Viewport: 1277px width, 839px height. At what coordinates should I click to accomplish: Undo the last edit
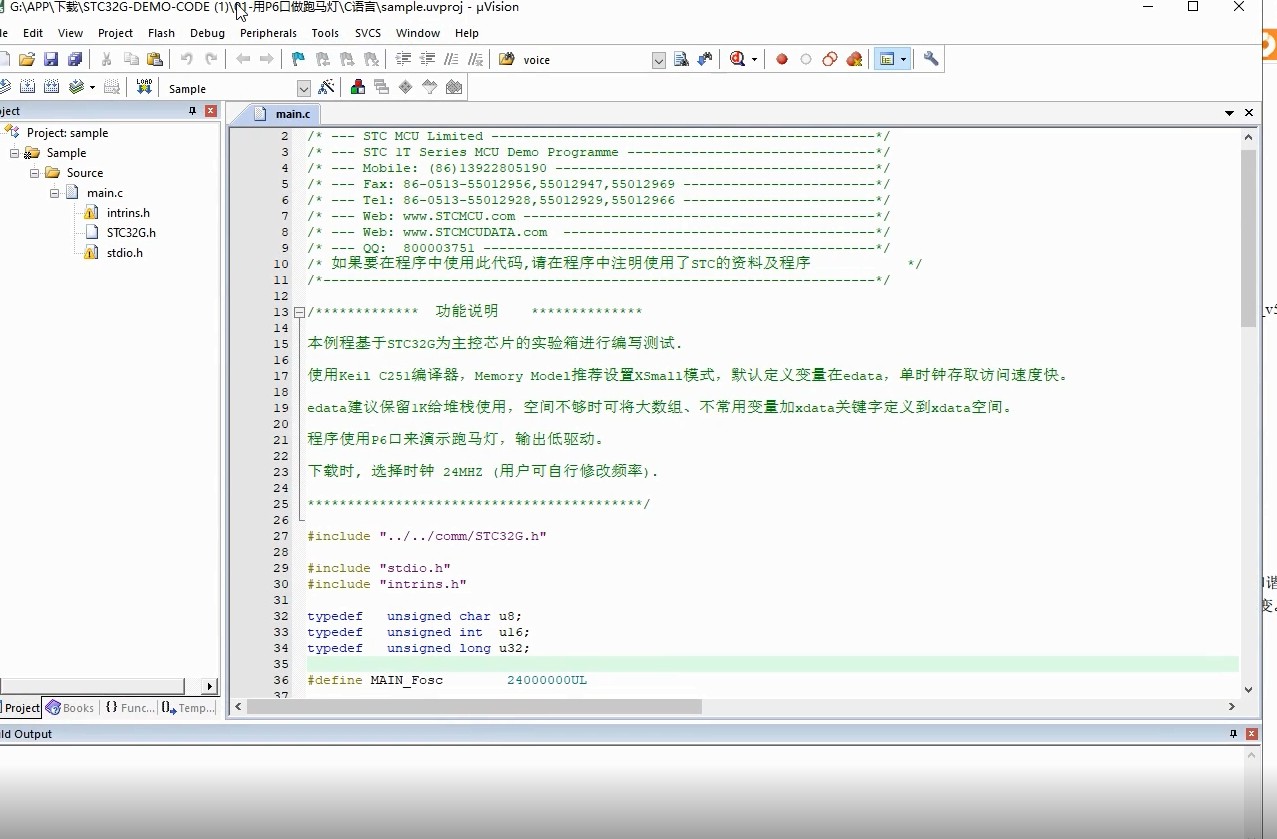pos(186,60)
